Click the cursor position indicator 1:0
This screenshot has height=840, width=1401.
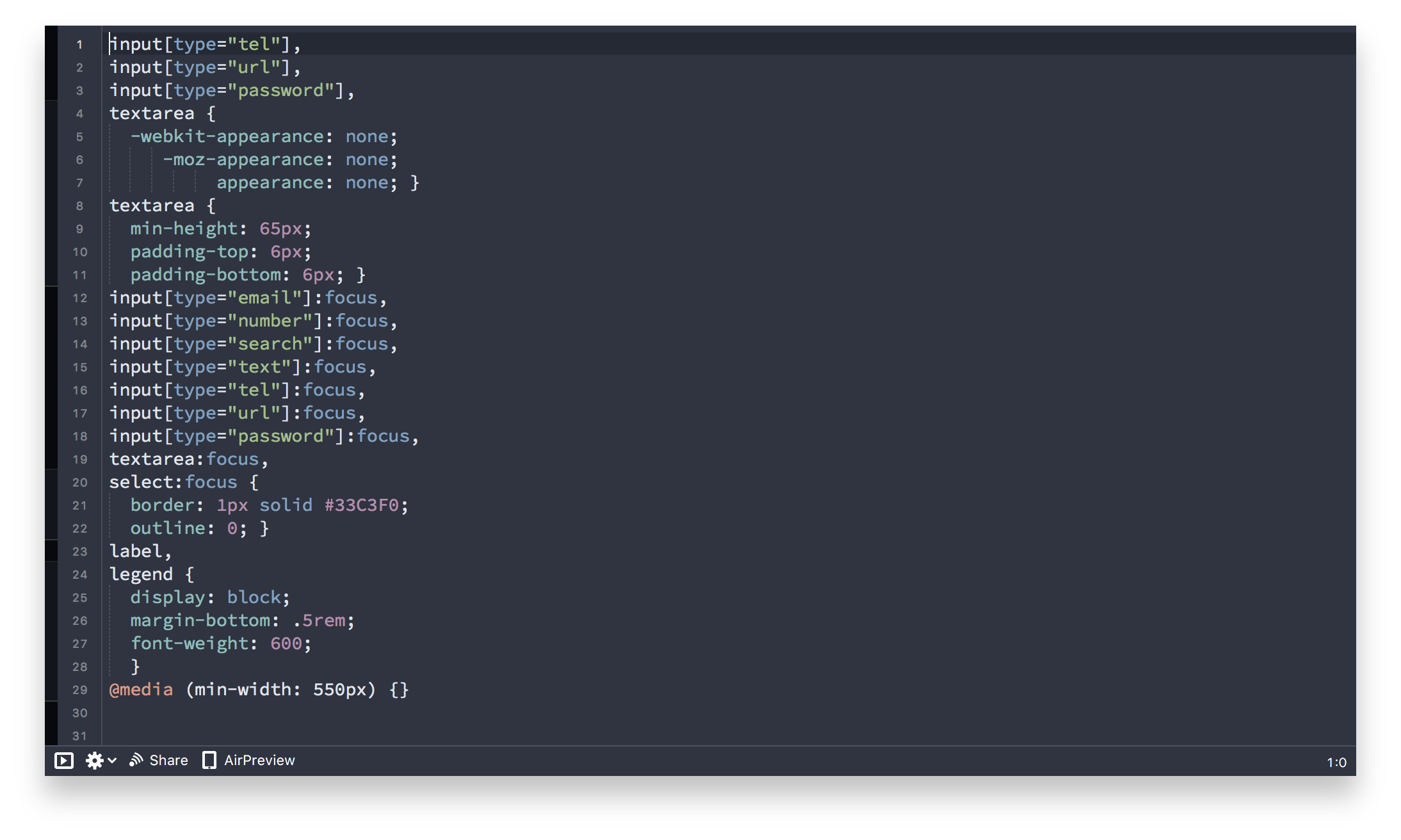(x=1336, y=763)
